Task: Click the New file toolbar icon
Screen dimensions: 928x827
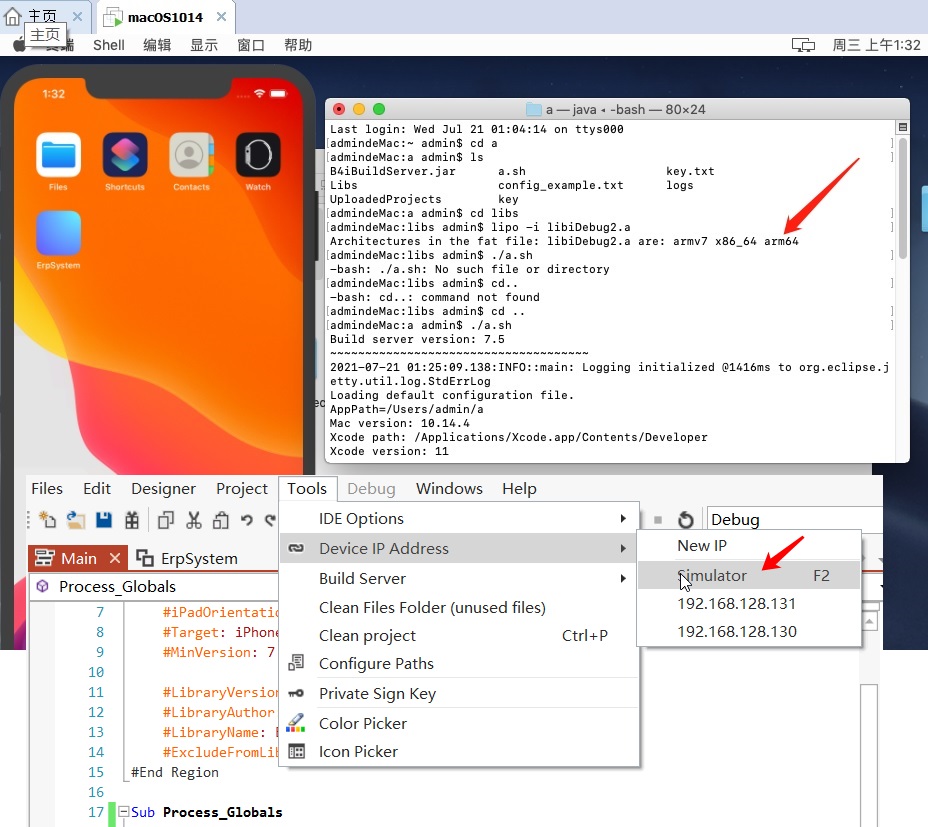Action: click(x=47, y=520)
